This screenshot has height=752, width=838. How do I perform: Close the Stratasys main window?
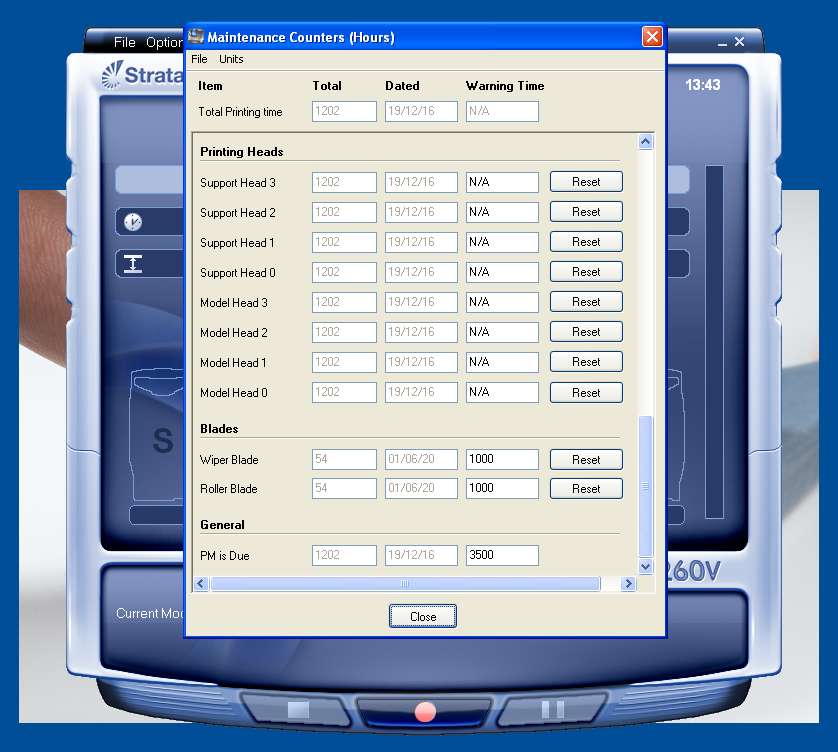tap(740, 42)
